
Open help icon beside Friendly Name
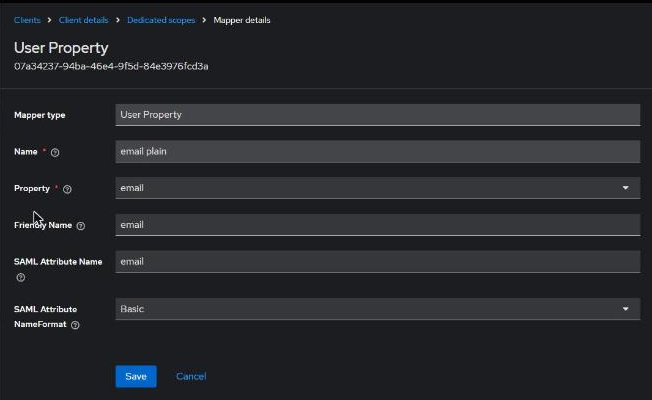point(81,226)
